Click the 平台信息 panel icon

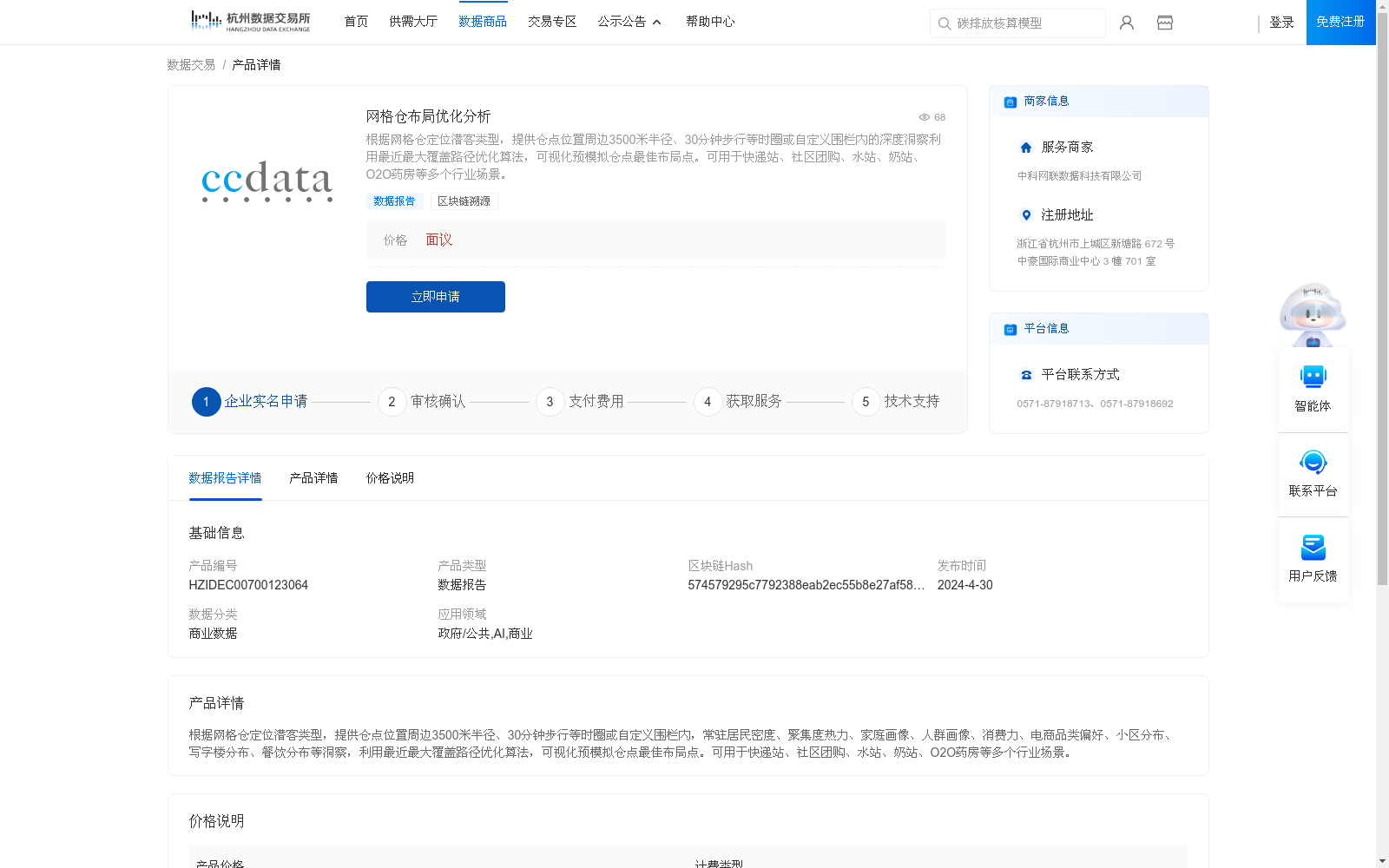pos(1010,329)
